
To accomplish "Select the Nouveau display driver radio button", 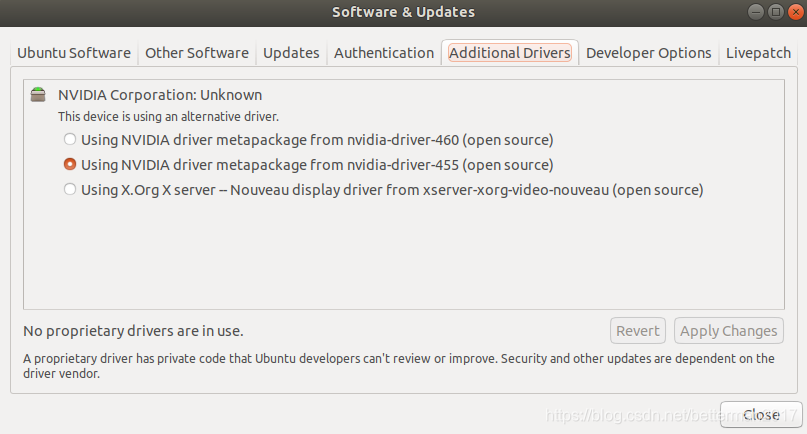I will click(70, 189).
